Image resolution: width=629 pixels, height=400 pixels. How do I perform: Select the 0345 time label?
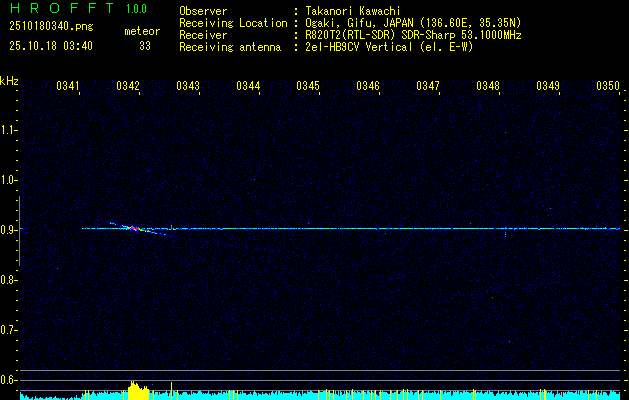[308, 86]
